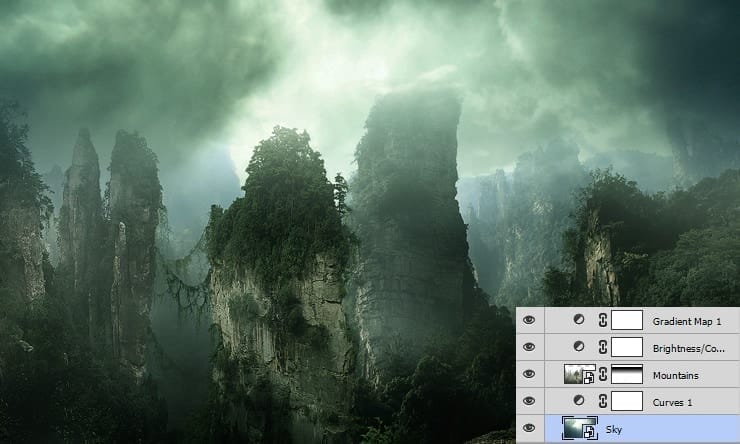Select the Mountains gradient layer mask
The width and height of the screenshot is (740, 444).
pyautogui.click(x=627, y=374)
